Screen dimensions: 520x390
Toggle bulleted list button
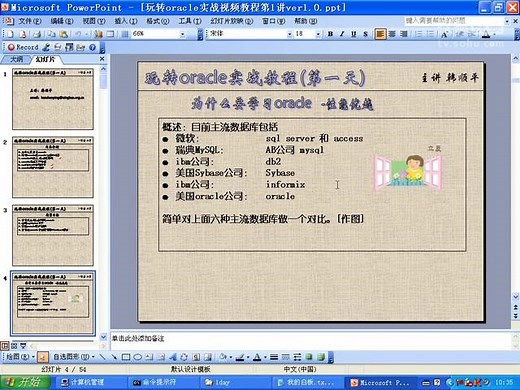(430, 34)
